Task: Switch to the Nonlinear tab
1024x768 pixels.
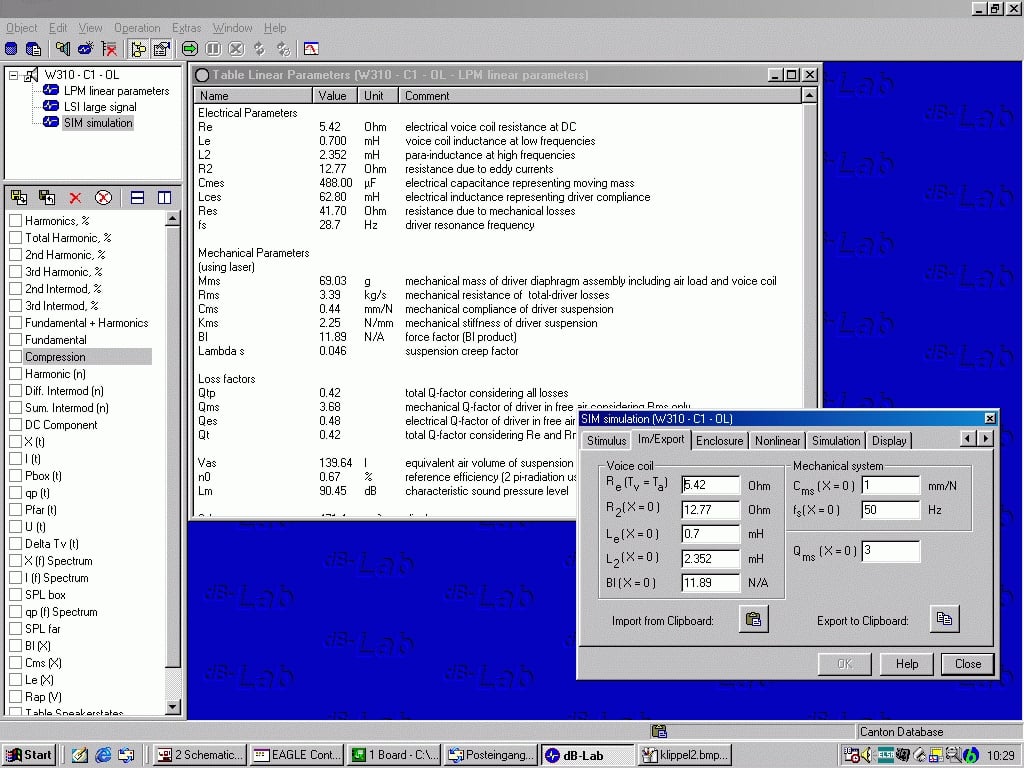Action: click(x=777, y=440)
